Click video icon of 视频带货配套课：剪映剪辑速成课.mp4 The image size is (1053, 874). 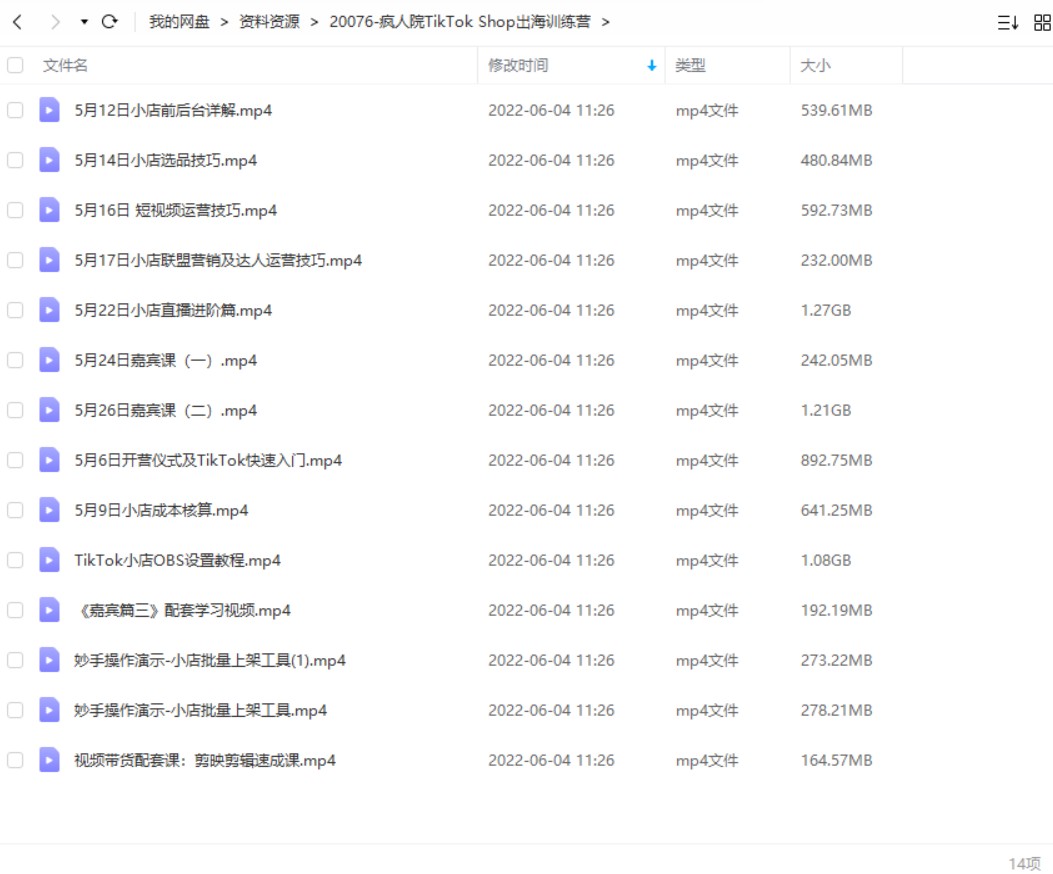pyautogui.click(x=49, y=760)
